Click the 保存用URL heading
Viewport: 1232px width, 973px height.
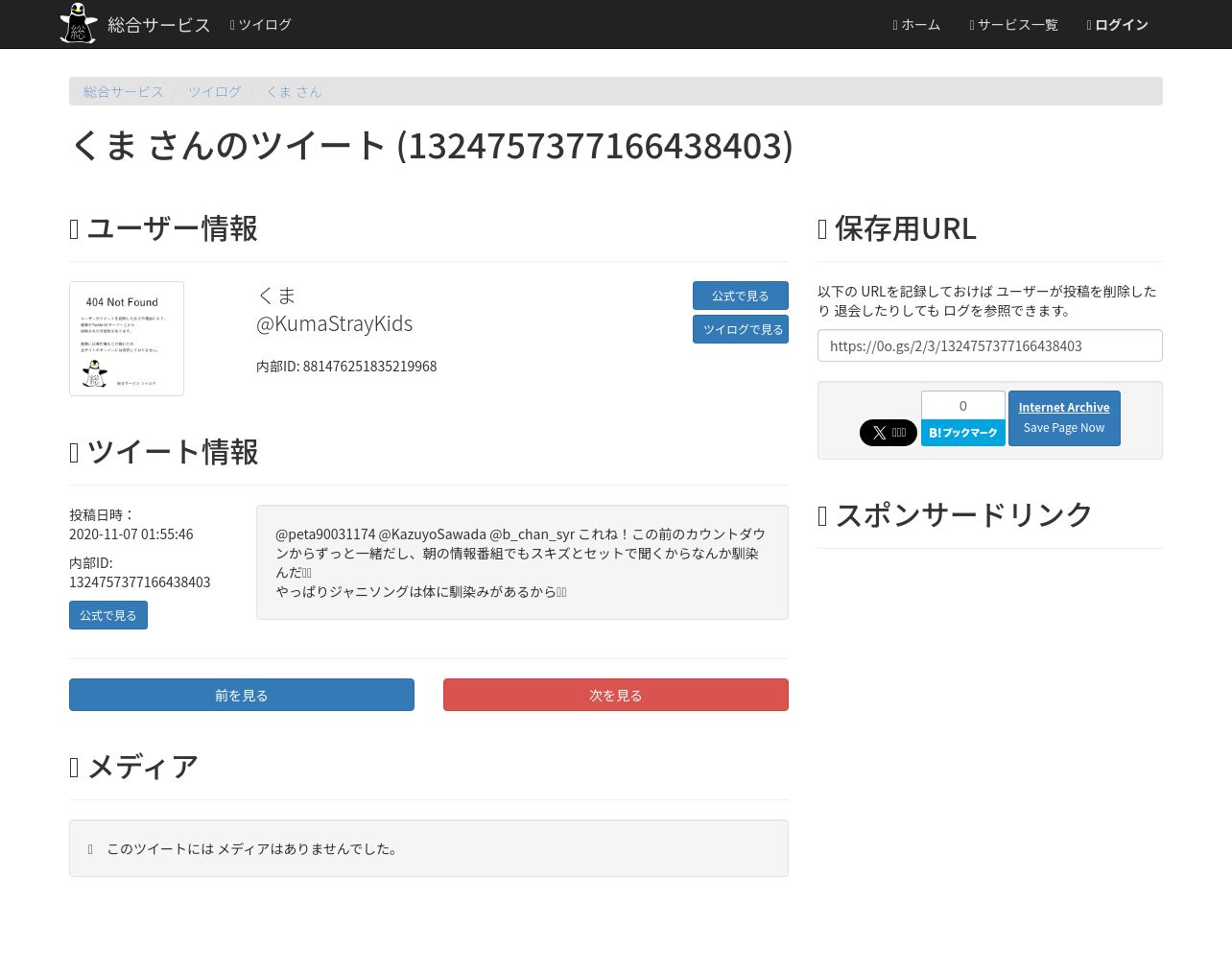897,228
